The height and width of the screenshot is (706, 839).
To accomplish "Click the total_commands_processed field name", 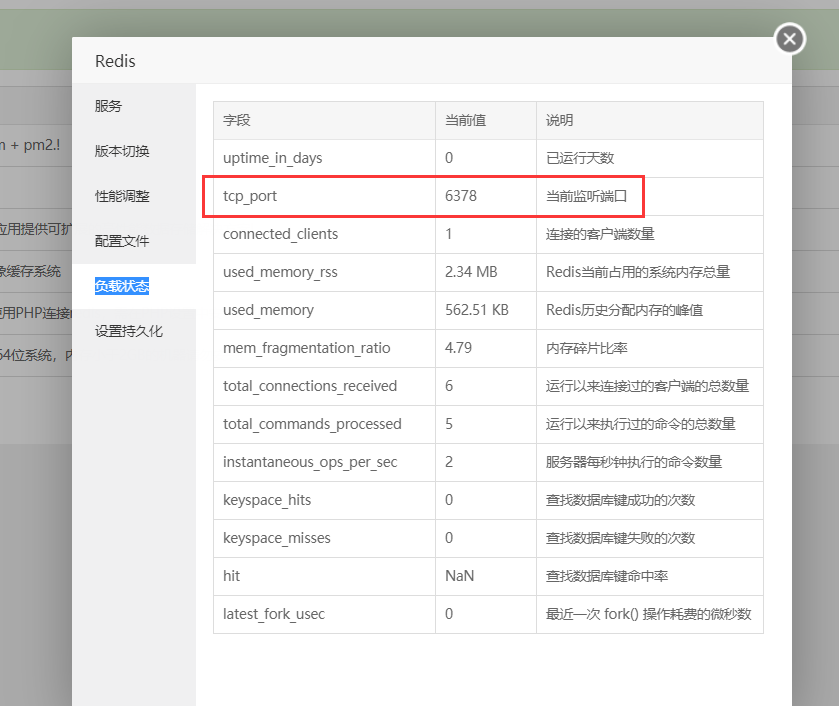I will (x=312, y=424).
